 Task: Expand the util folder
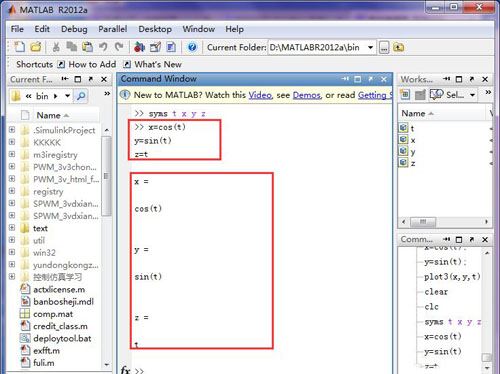pos(12,240)
